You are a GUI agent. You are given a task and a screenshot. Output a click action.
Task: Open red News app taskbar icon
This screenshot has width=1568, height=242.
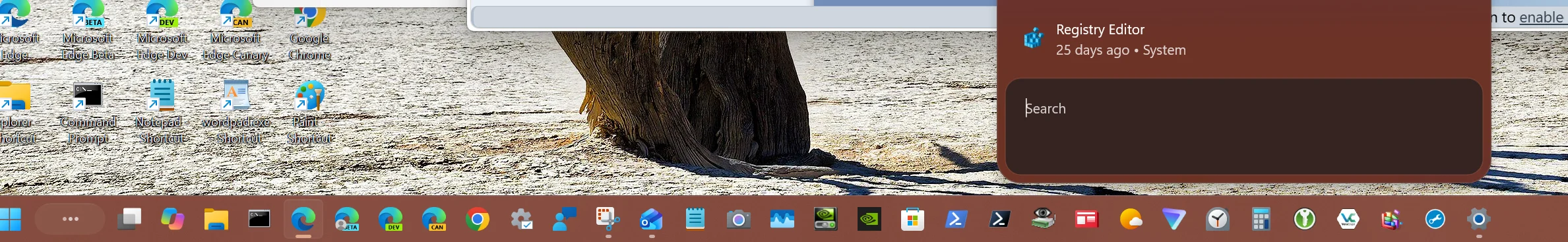pyautogui.click(x=1086, y=219)
